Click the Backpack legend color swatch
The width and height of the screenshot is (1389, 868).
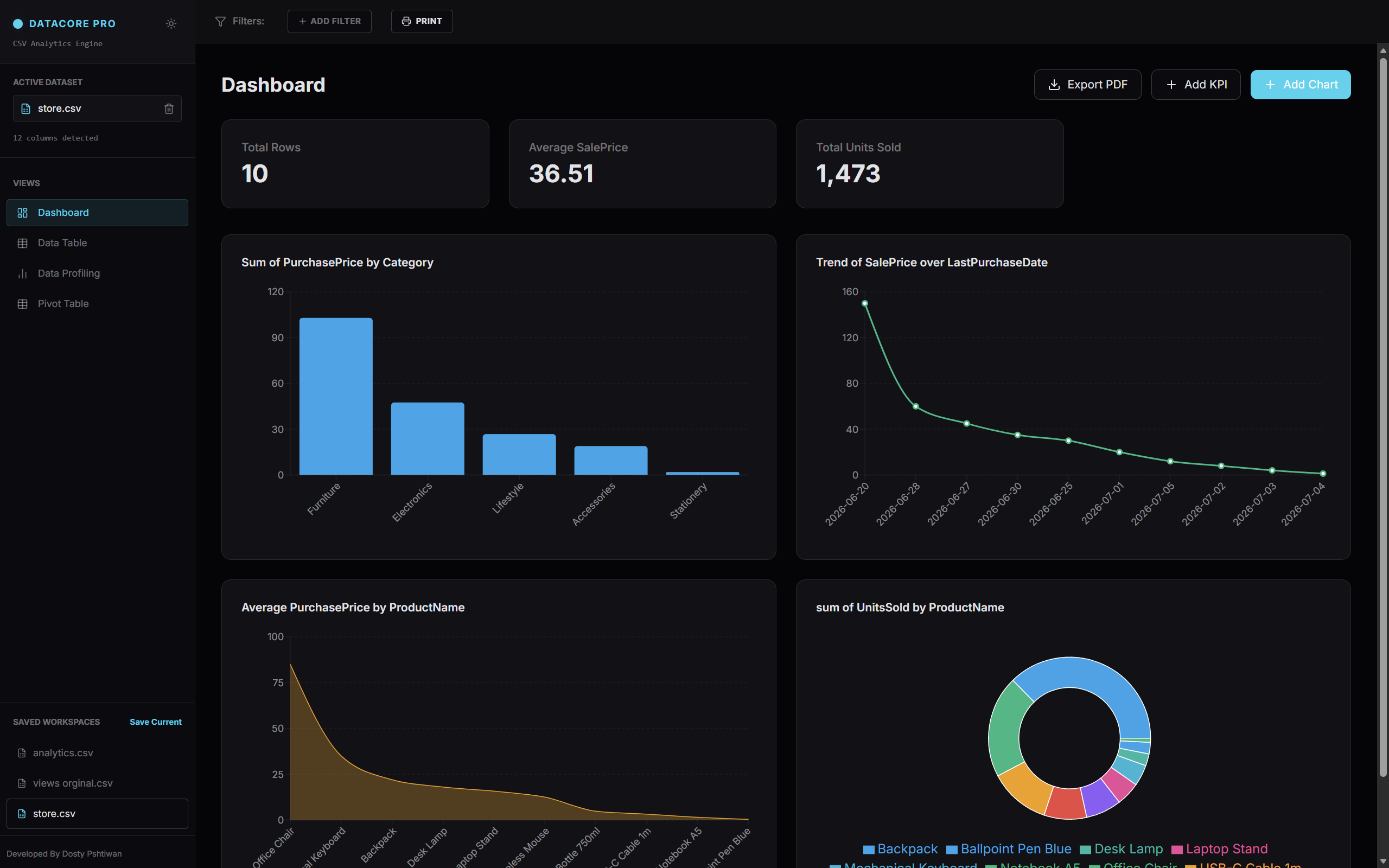click(869, 850)
